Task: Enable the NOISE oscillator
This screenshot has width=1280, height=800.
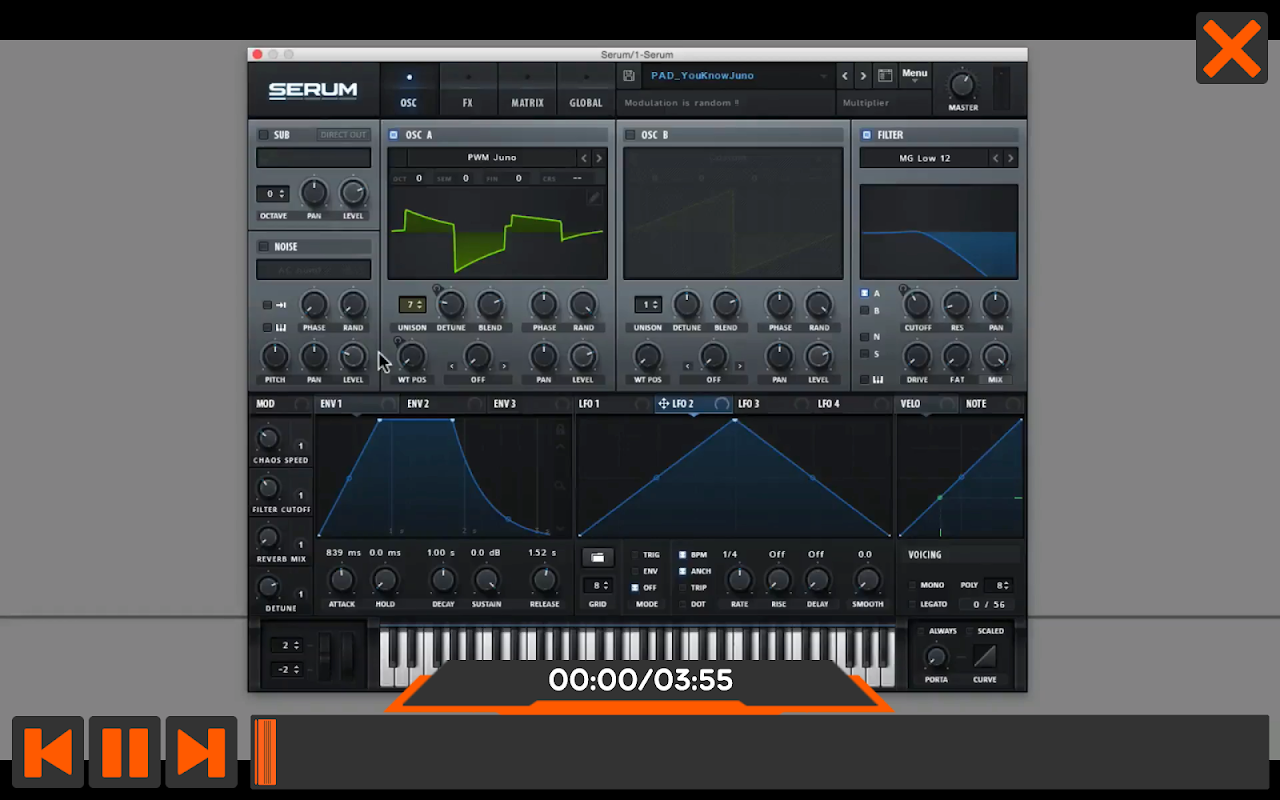Action: click(264, 247)
